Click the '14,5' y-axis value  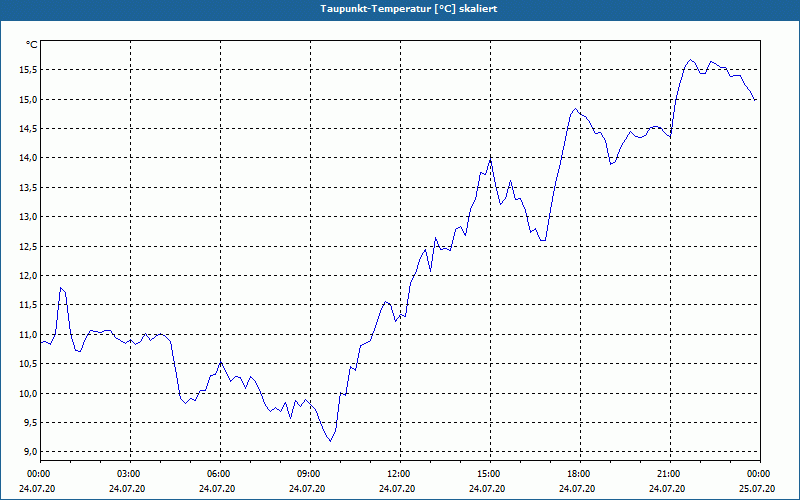tap(28, 129)
